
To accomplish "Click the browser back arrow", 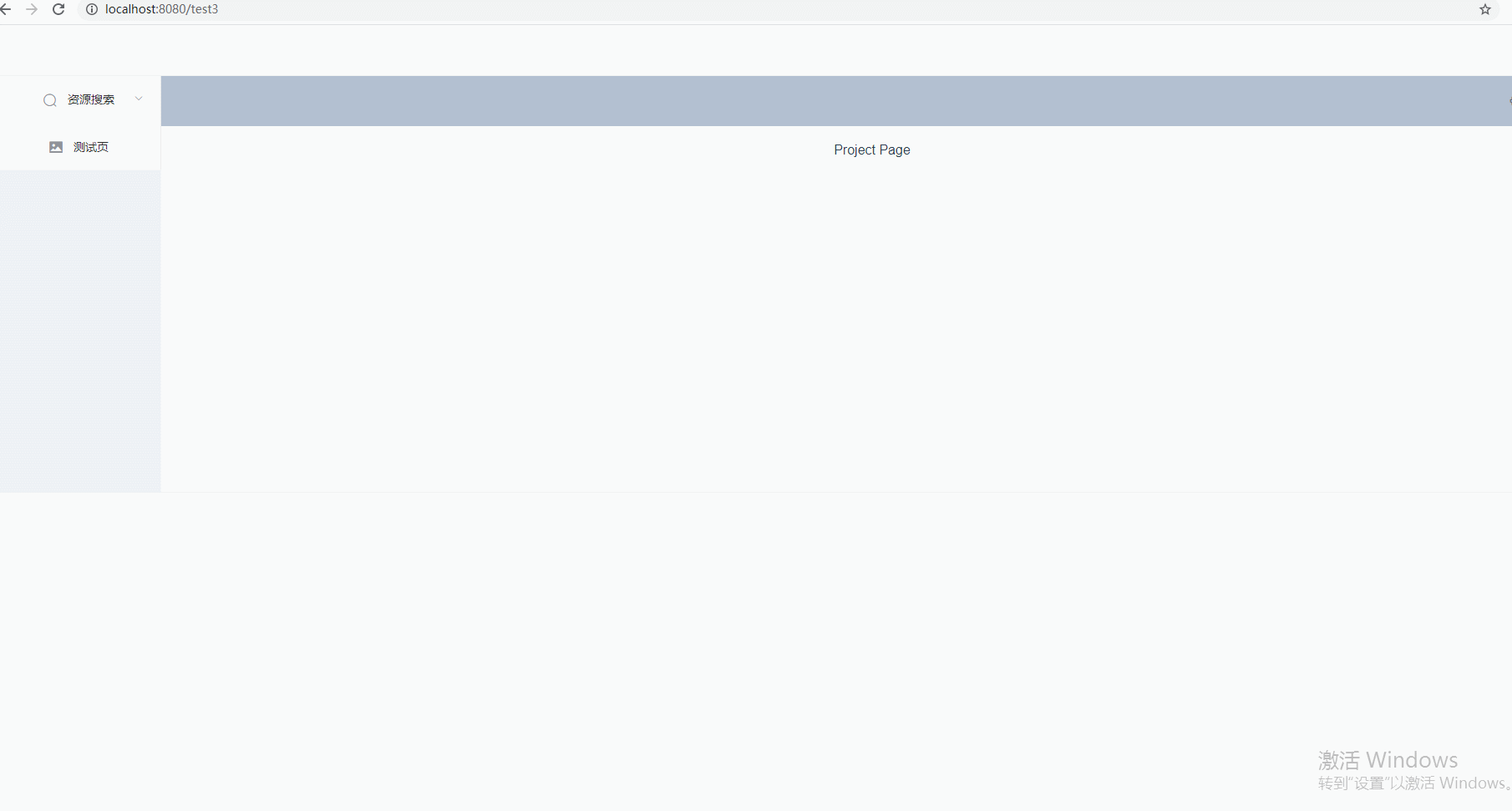I will coord(8,9).
